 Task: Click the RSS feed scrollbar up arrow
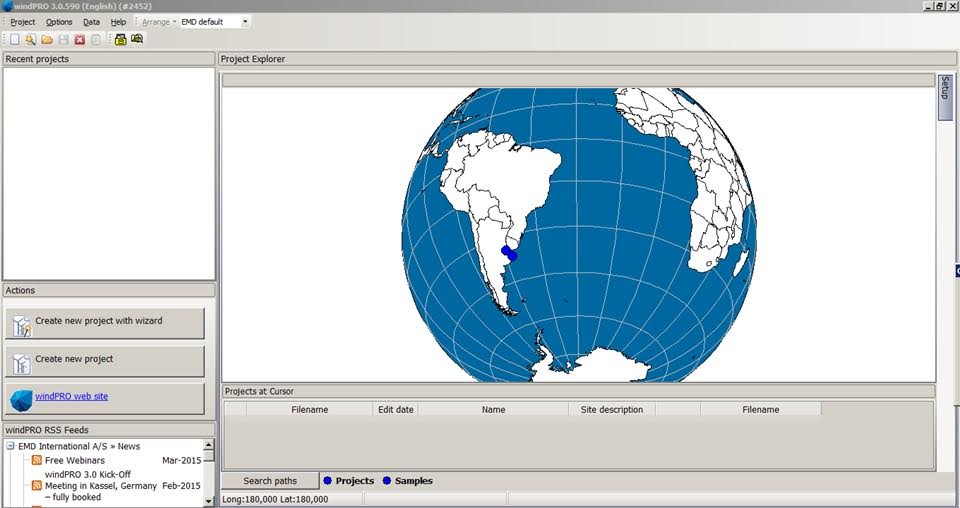click(x=208, y=445)
